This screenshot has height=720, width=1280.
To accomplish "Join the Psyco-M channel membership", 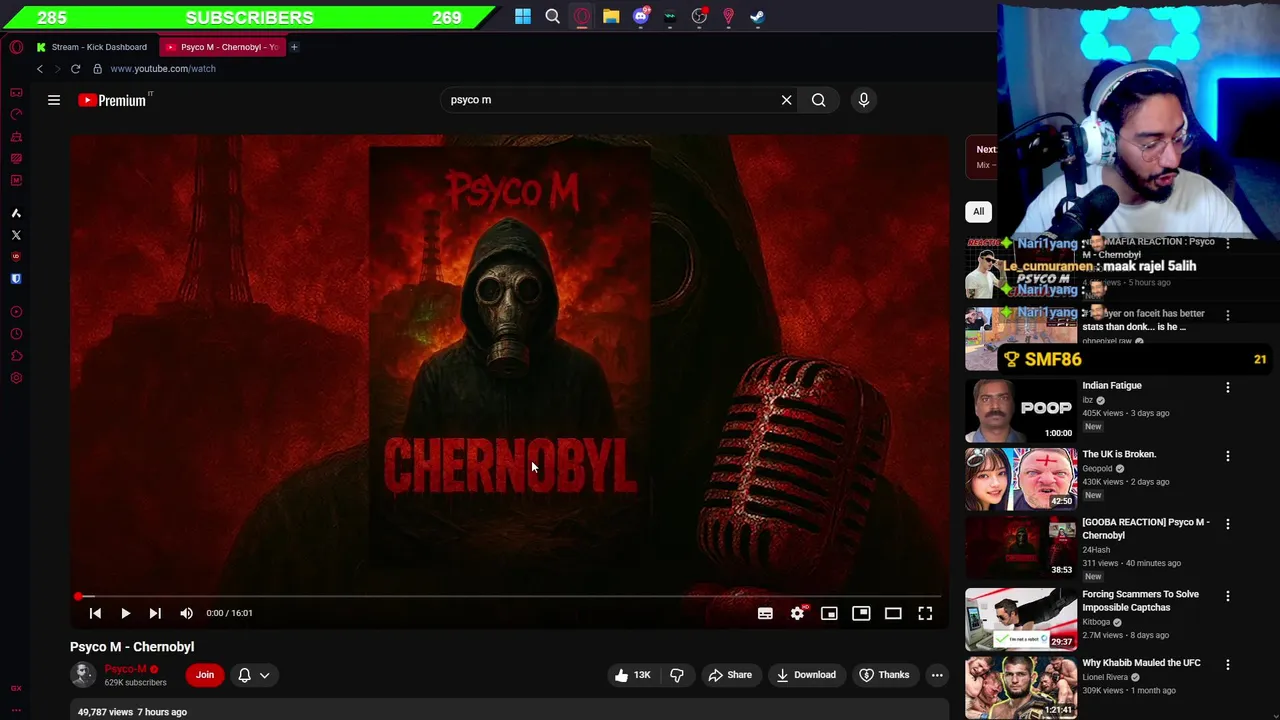I will click(x=205, y=675).
